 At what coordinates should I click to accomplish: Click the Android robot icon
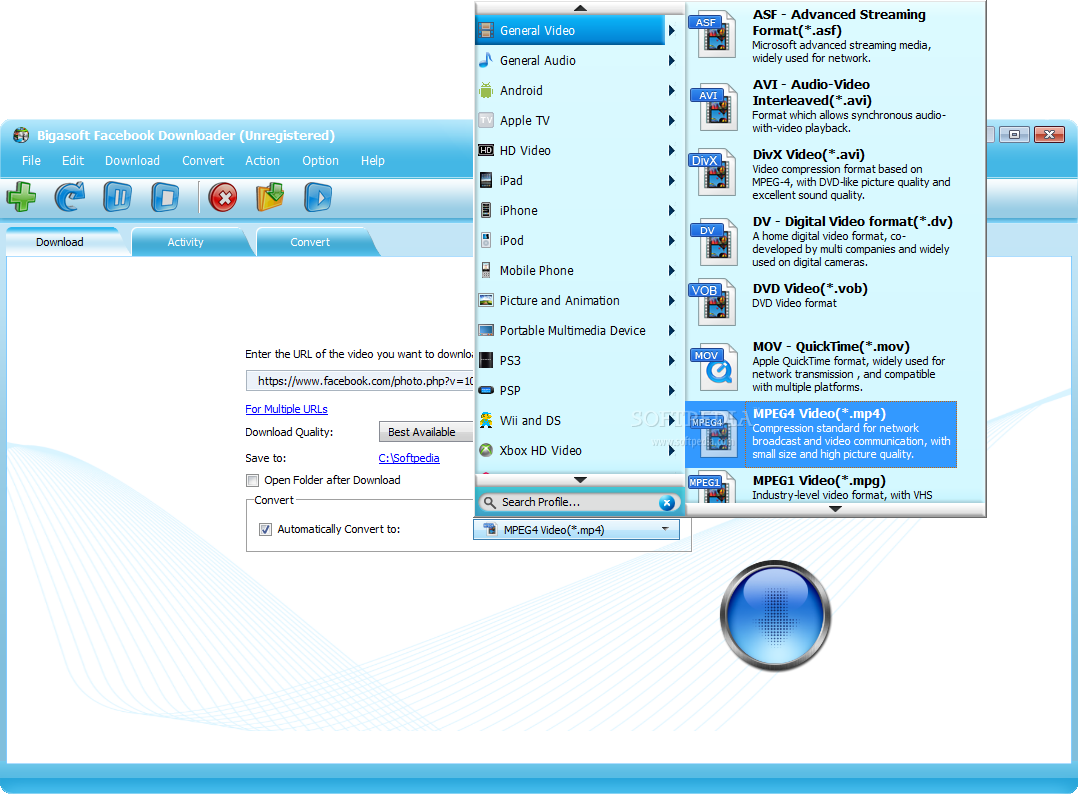[x=486, y=90]
